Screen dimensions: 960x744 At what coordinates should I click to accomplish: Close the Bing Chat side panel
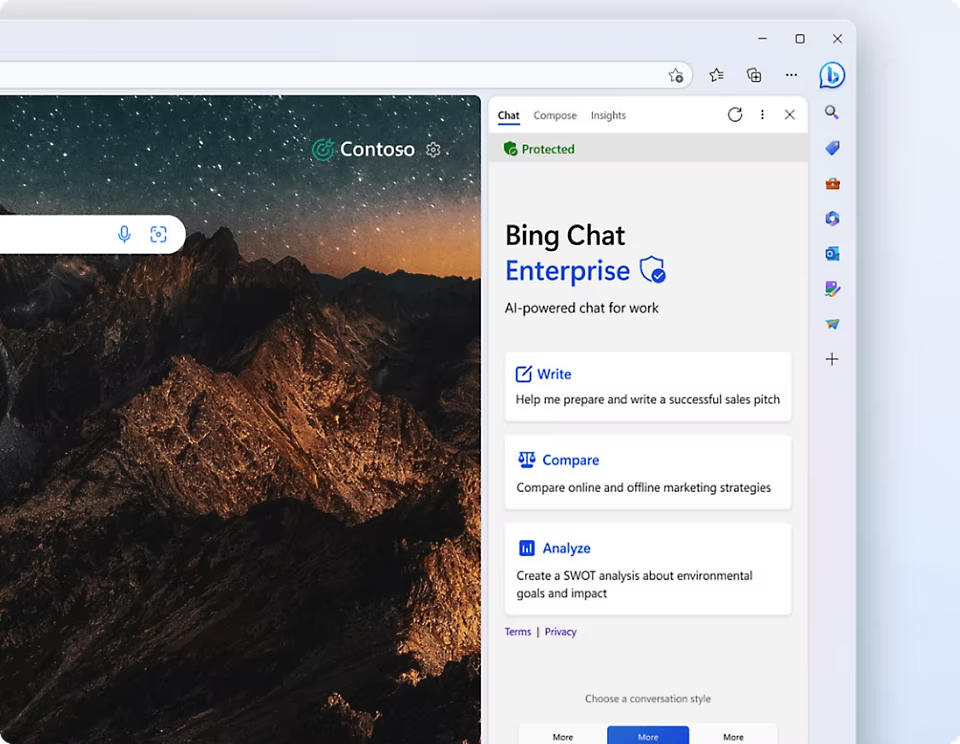[790, 115]
